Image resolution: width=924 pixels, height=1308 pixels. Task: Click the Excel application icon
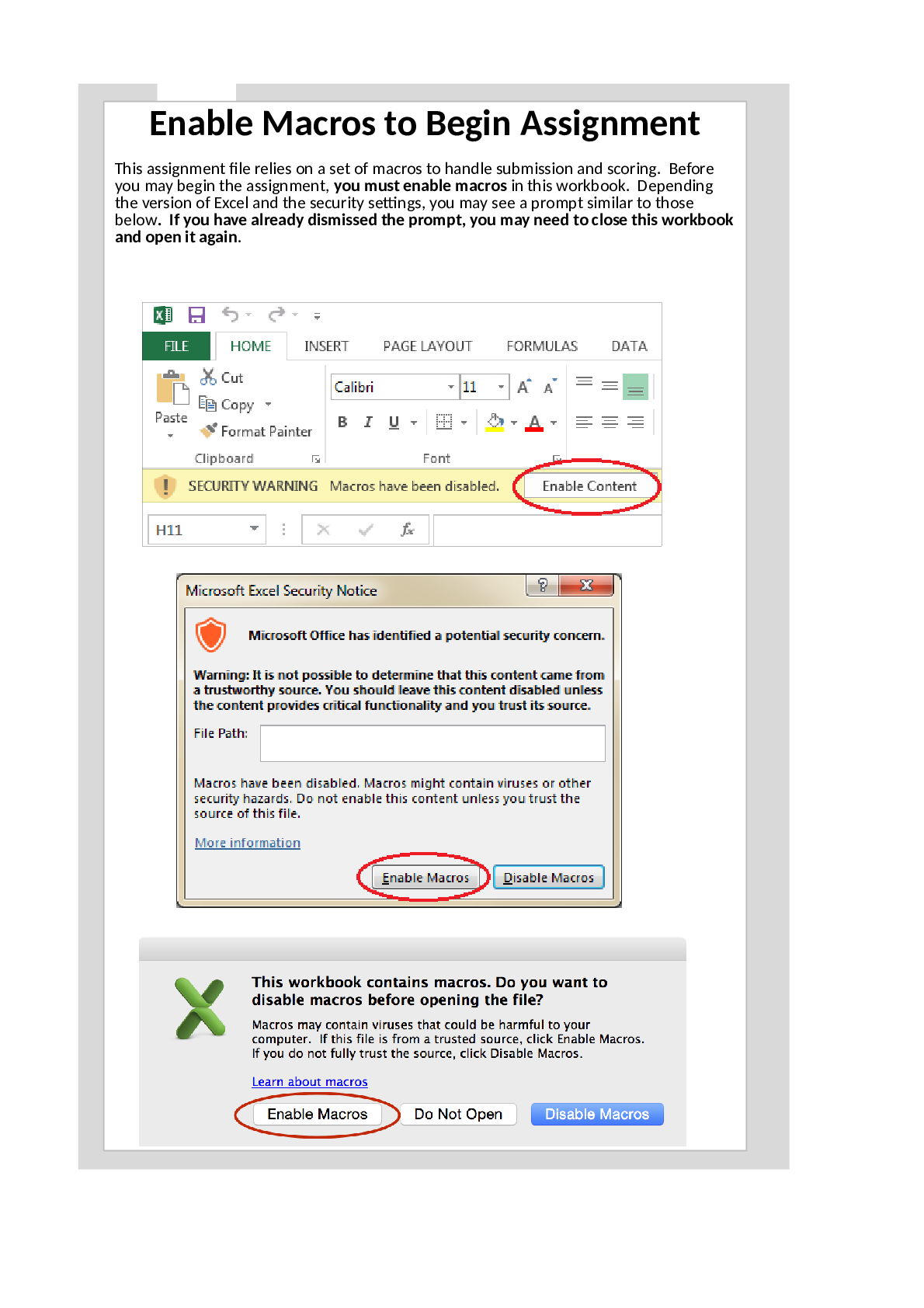[x=163, y=315]
